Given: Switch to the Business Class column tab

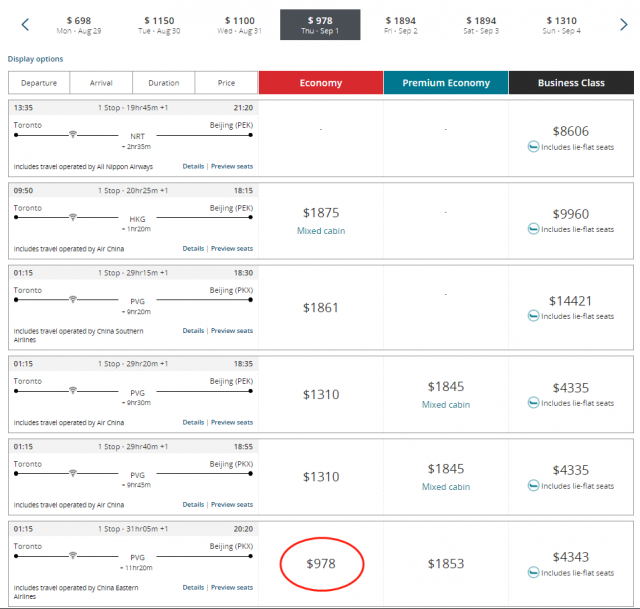Looking at the screenshot, I should point(571,83).
